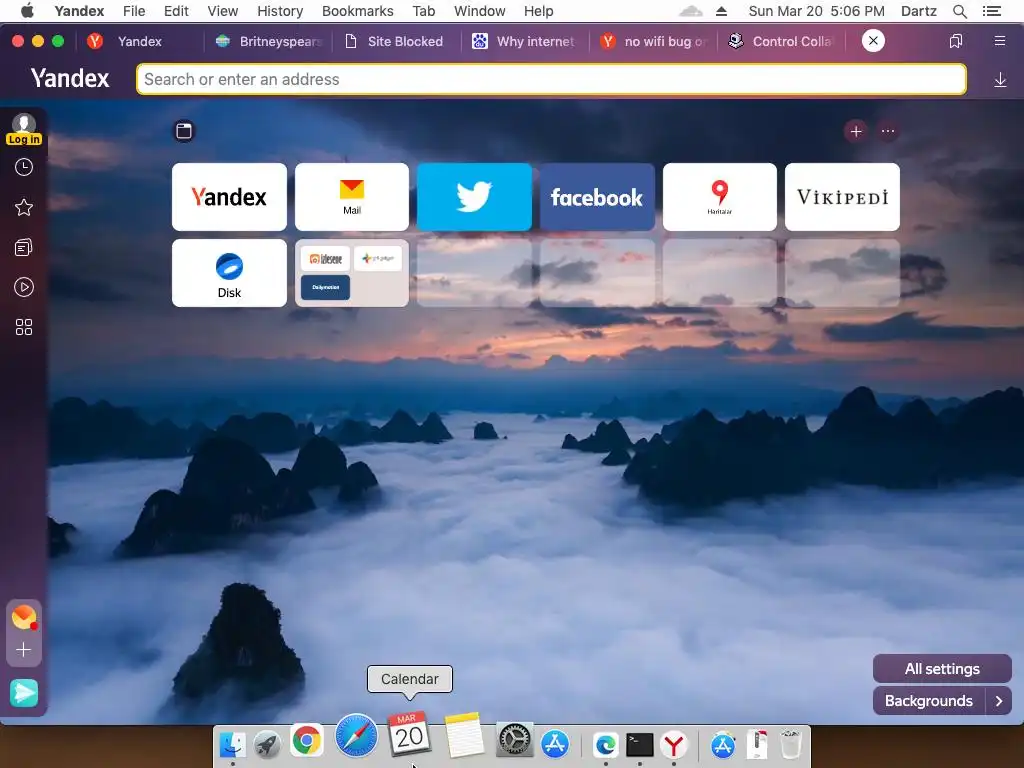Open the Yandex browser hamburger menu
The height and width of the screenshot is (768, 1024).
(x=999, y=41)
